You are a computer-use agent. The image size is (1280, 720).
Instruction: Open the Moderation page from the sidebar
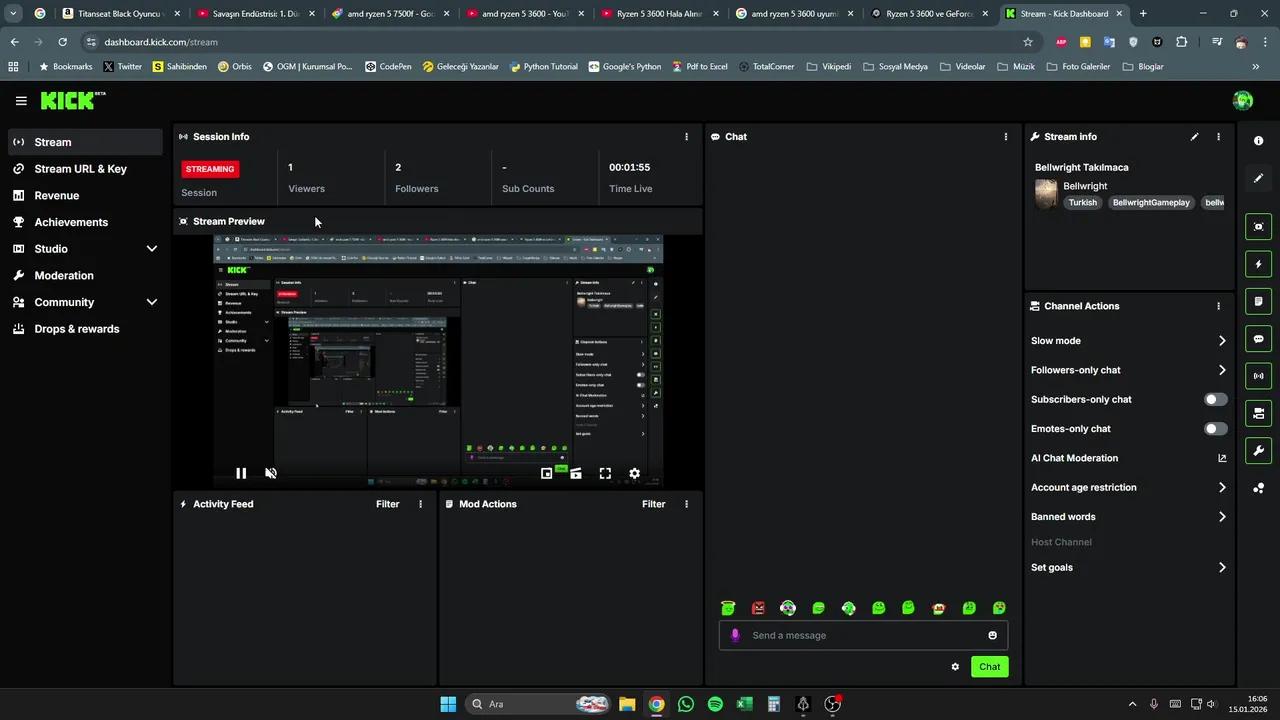point(64,275)
